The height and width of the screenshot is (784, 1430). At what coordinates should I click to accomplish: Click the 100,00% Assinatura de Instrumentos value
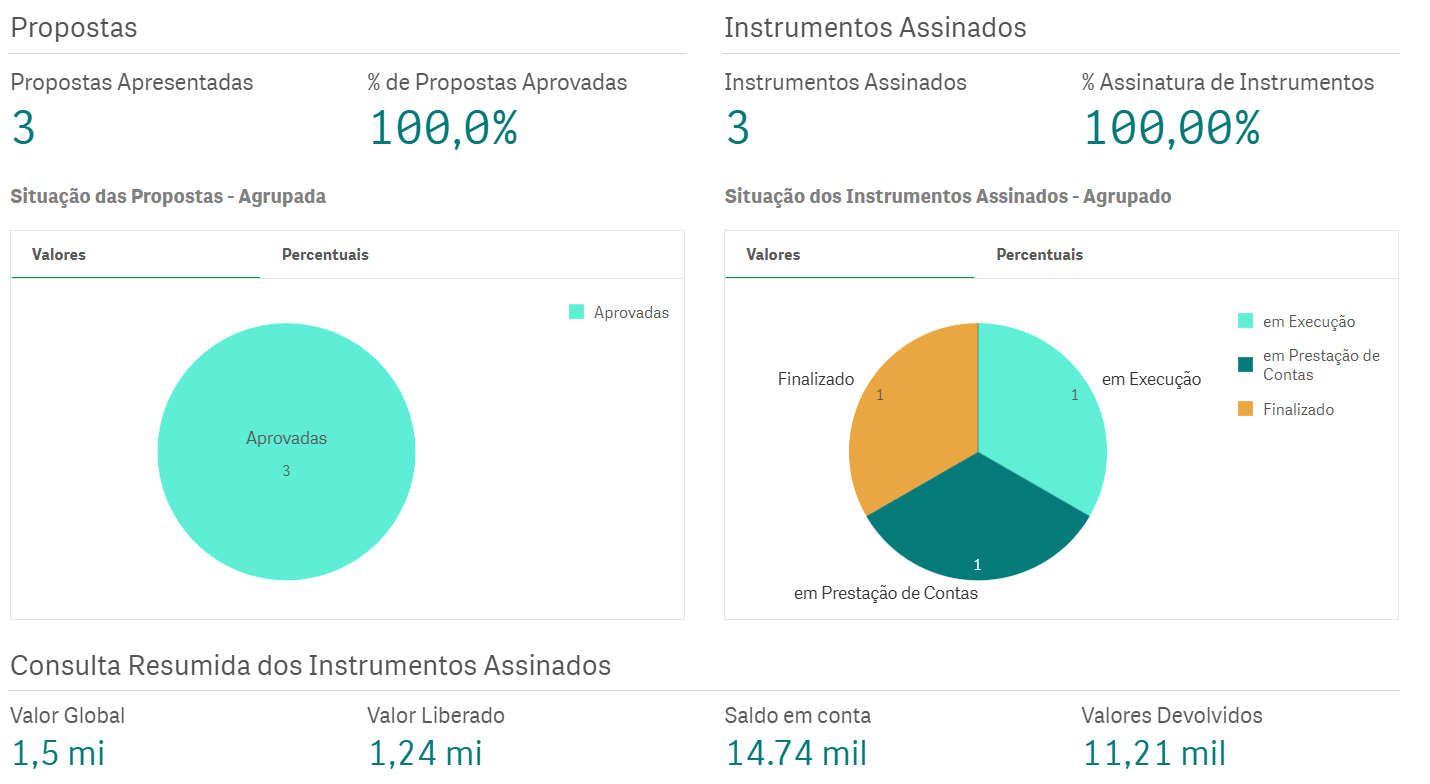tap(1171, 129)
